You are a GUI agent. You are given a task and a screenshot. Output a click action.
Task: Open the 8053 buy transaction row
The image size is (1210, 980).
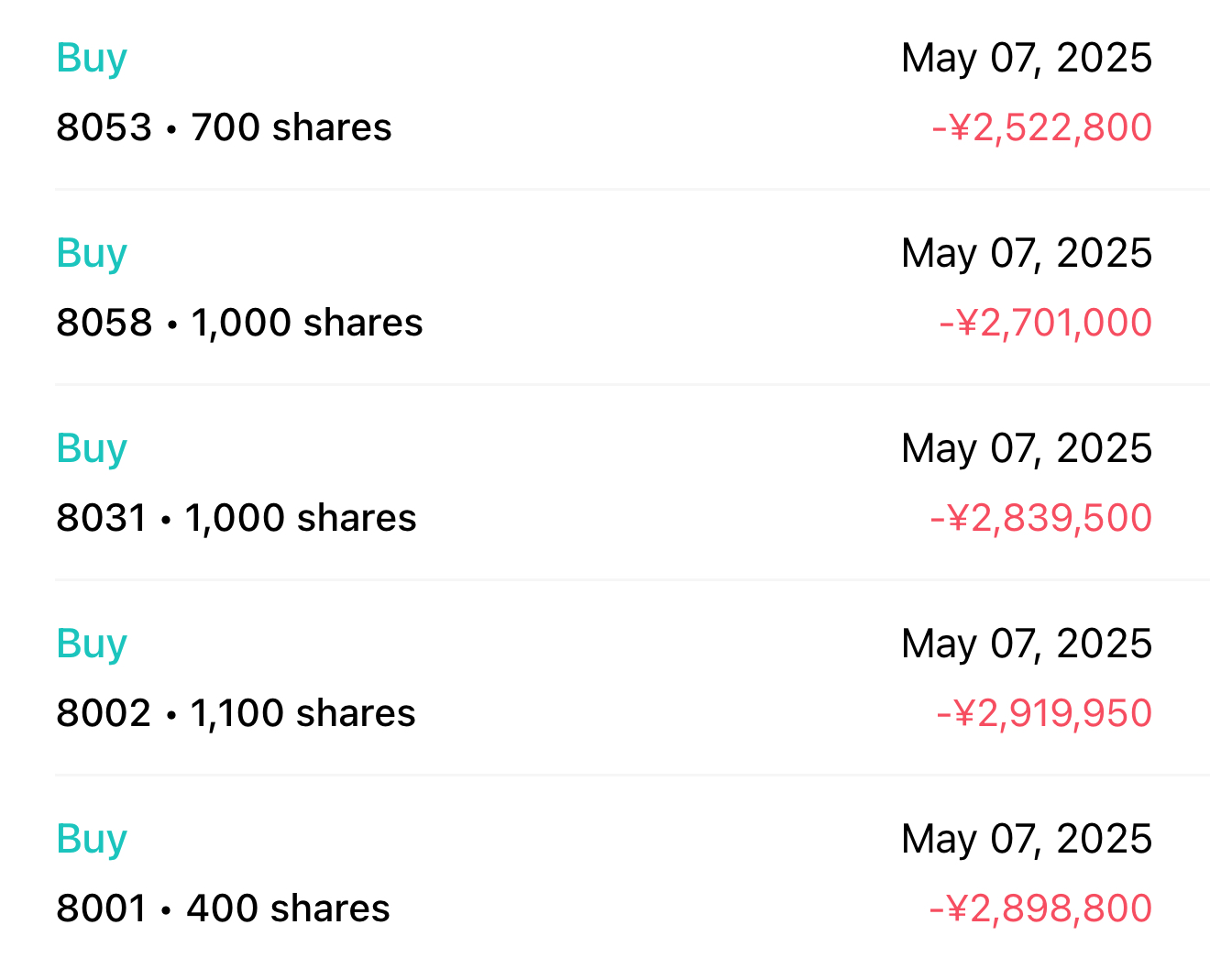pyautogui.click(x=605, y=93)
